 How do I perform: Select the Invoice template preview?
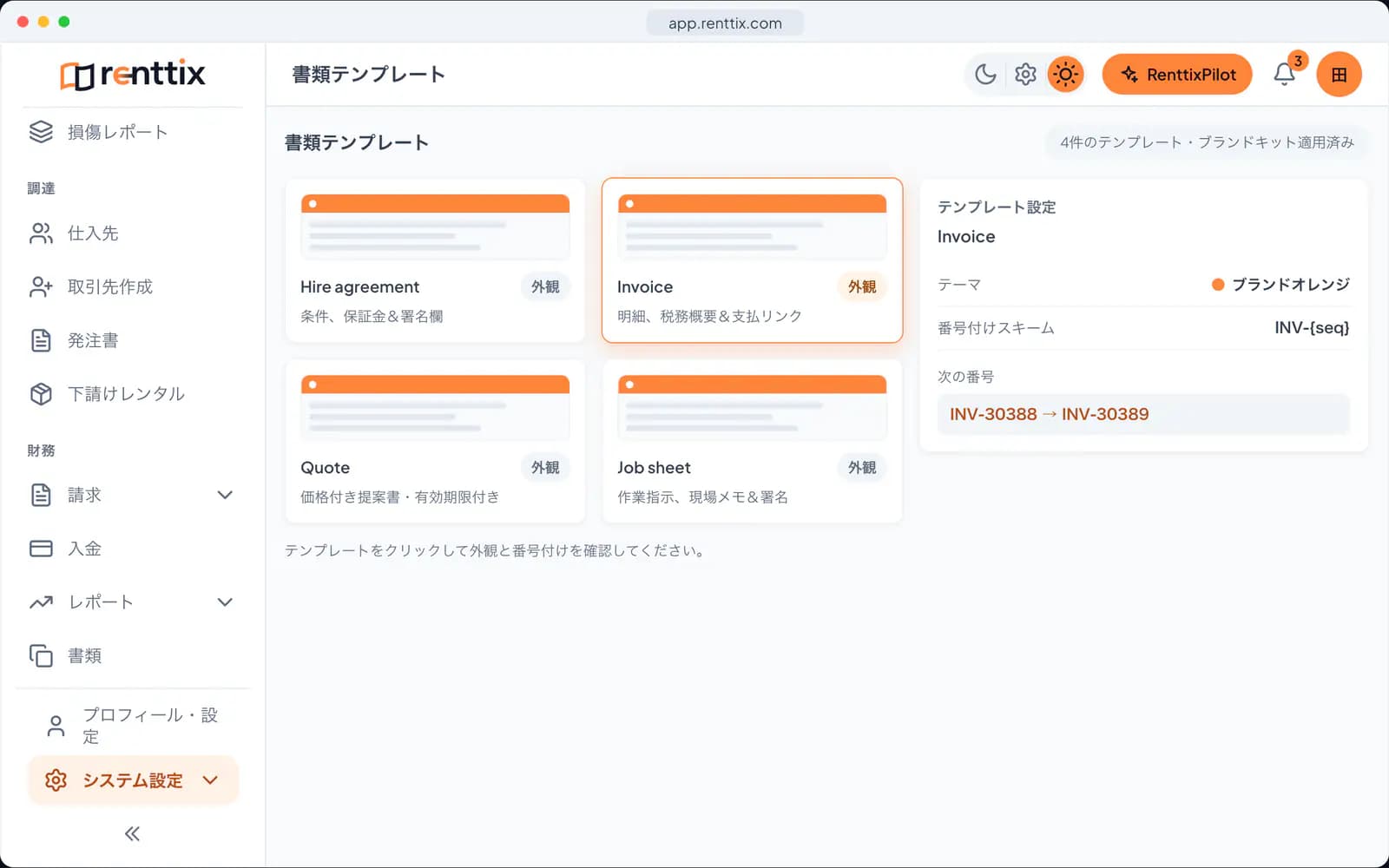[x=752, y=227]
